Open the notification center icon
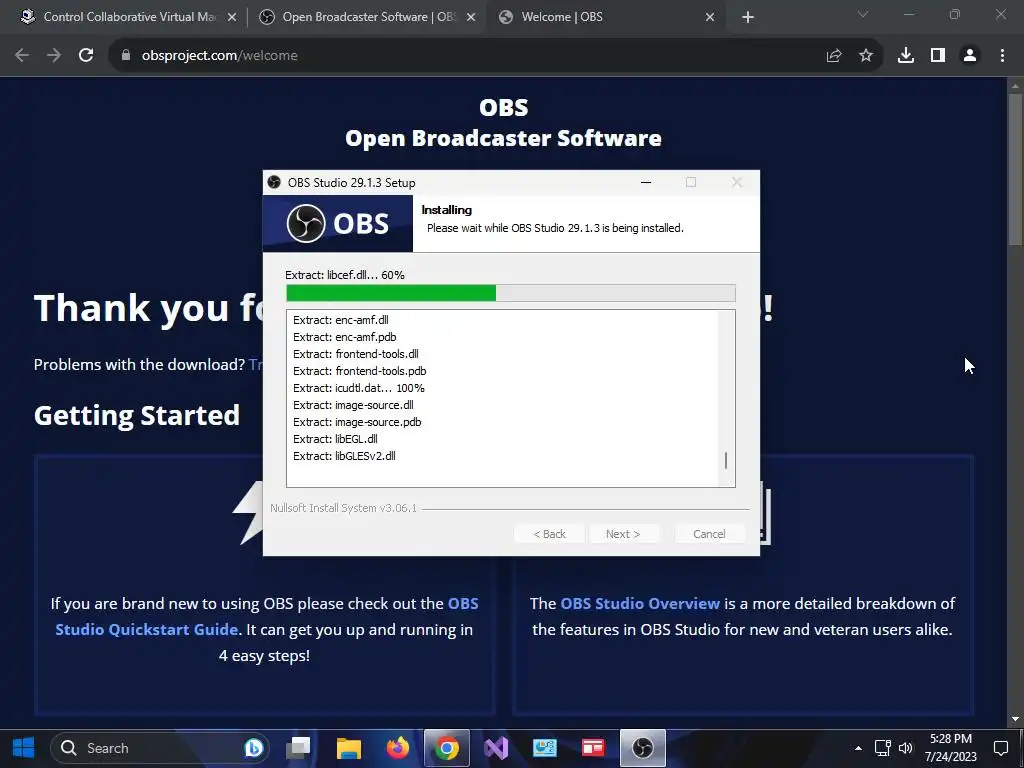The height and width of the screenshot is (768, 1024). coord(1000,748)
